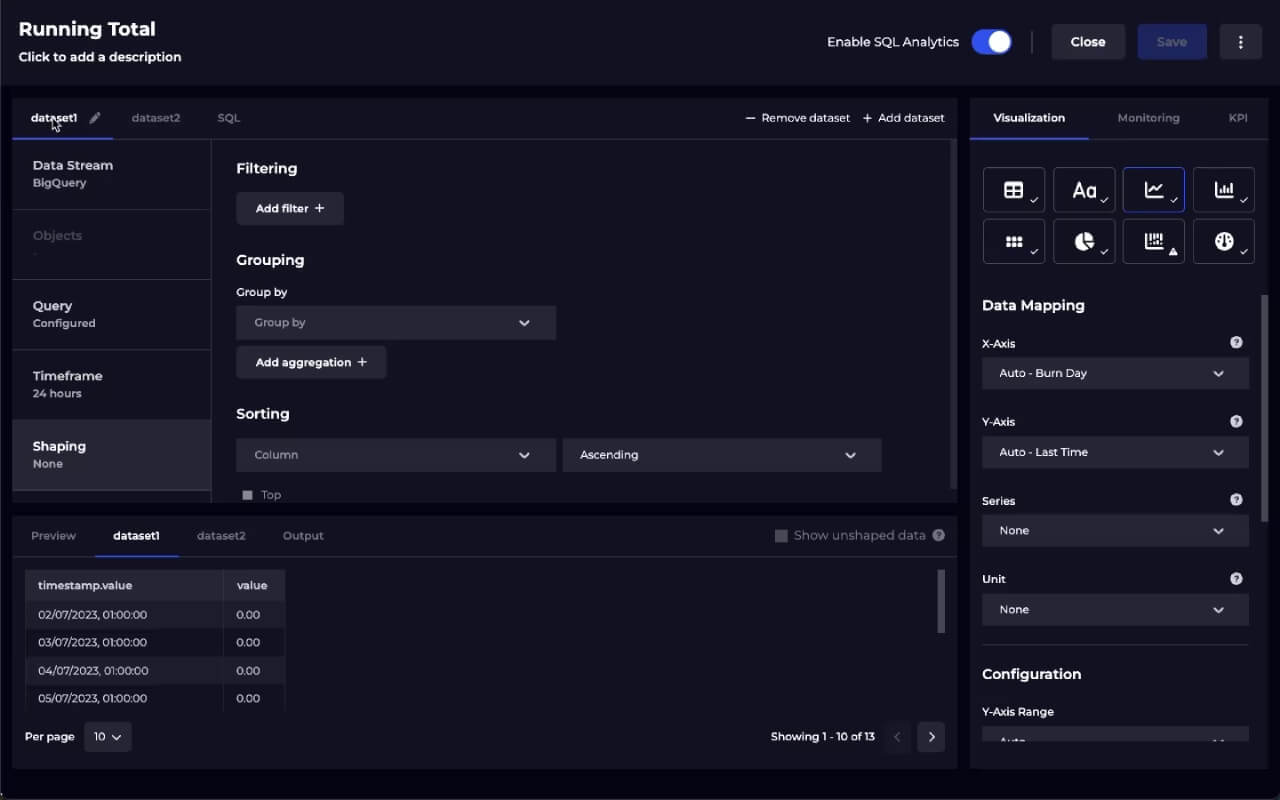1280x800 pixels.
Task: Click the pencil edit icon beside dataset1
Action: [95, 118]
